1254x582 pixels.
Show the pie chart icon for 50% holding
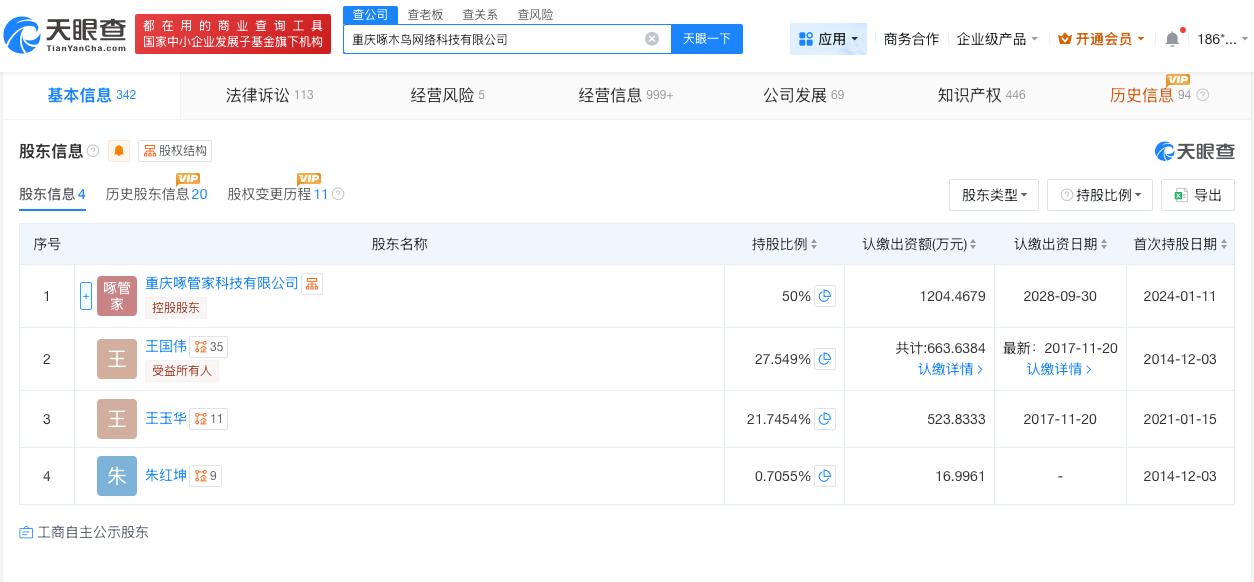tap(825, 296)
